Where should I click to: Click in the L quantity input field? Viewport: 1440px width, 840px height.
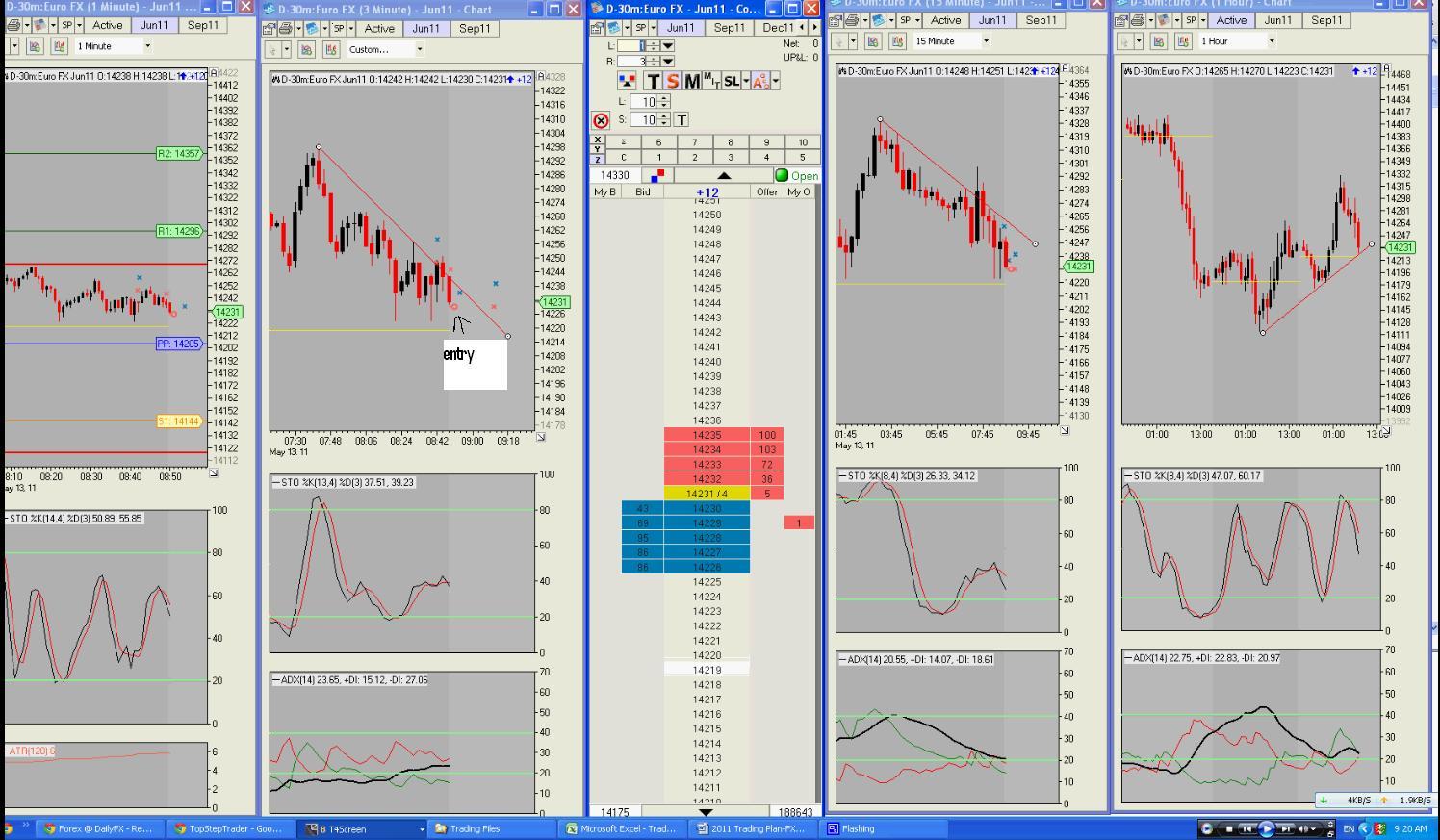(x=631, y=46)
